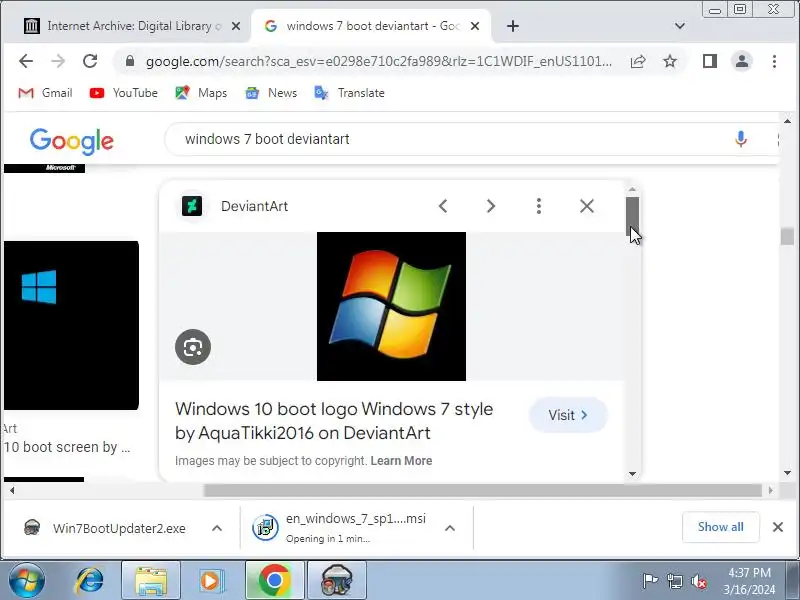Image resolution: width=800 pixels, height=600 pixels.
Task: Open News bookmark
Action: pyautogui.click(x=271, y=93)
